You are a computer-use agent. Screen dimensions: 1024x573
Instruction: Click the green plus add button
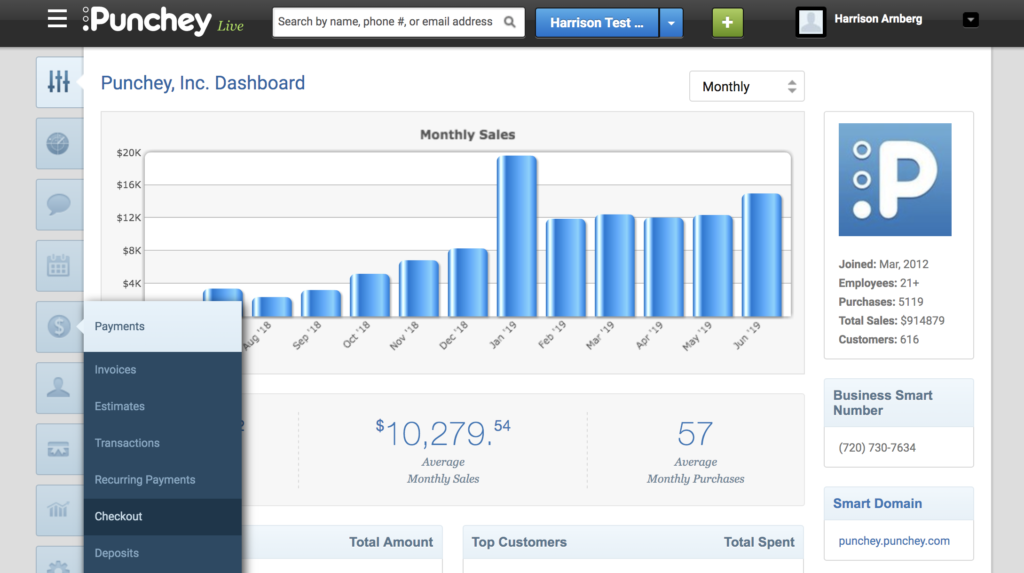[x=728, y=23]
